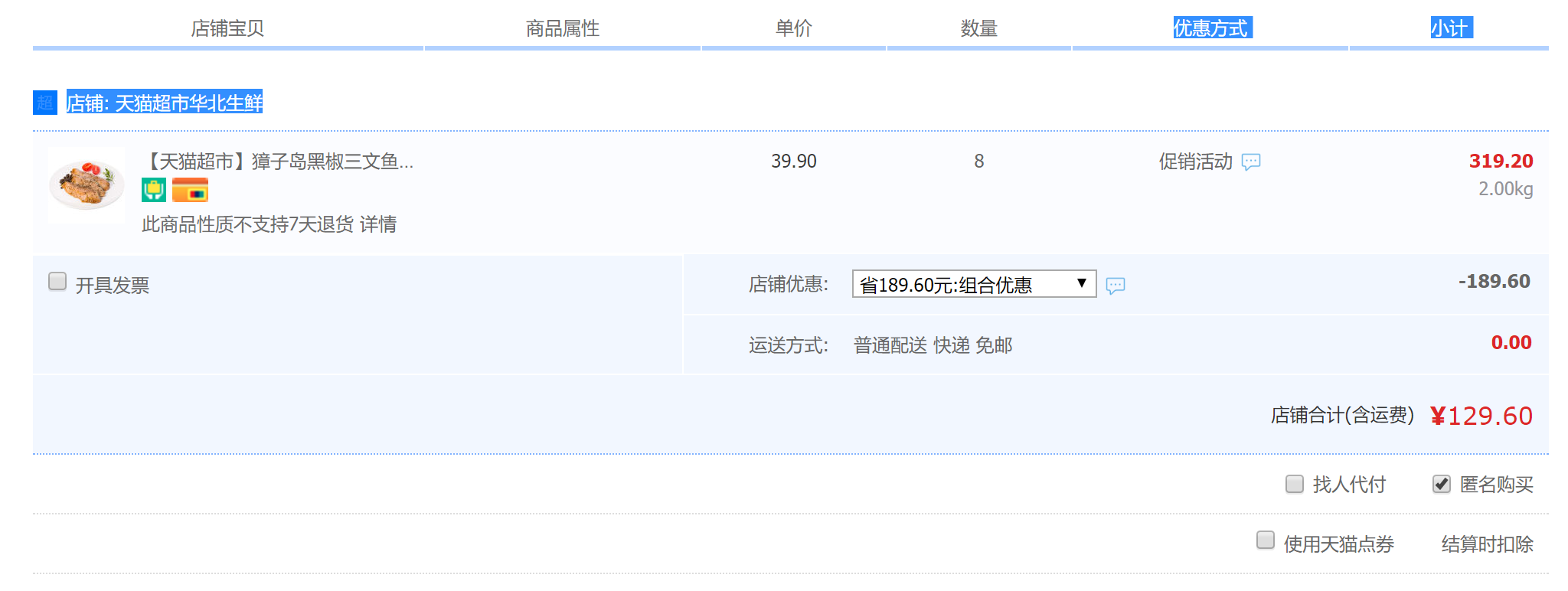This screenshot has height=591, width=1568.
Task: Click the 店铺宝贝 column header
Action: point(227,28)
